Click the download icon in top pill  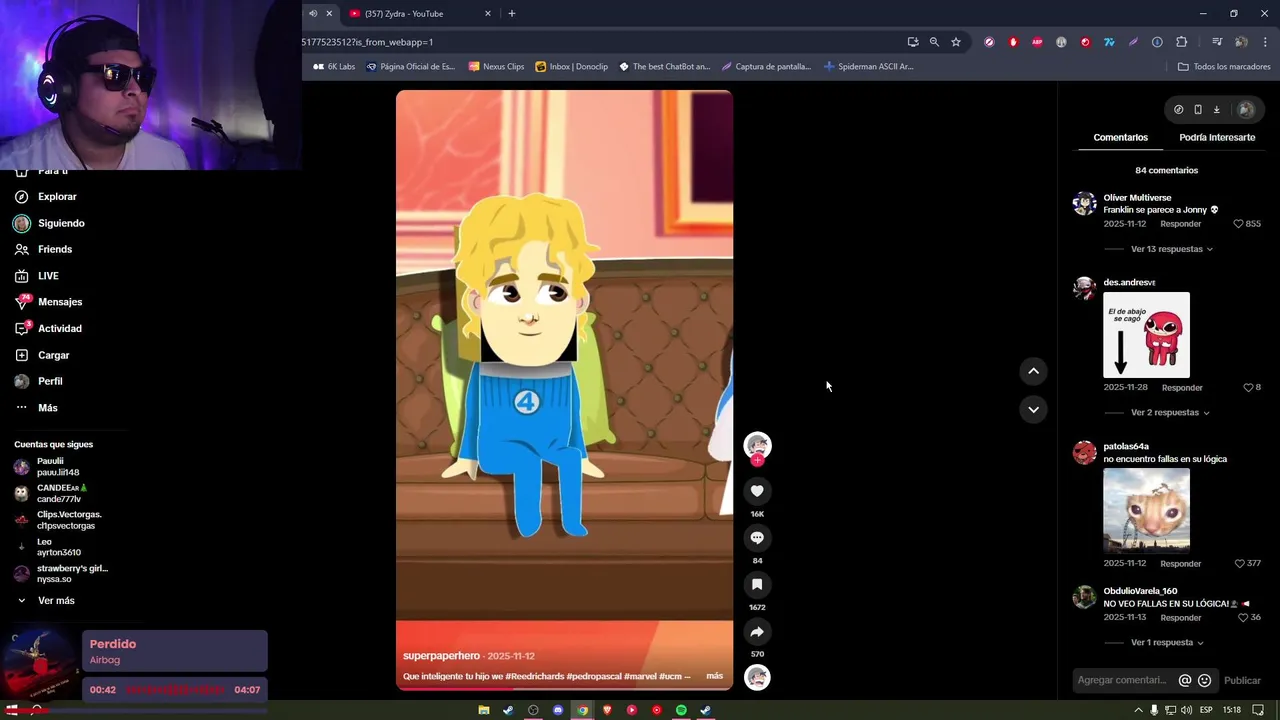click(1216, 110)
